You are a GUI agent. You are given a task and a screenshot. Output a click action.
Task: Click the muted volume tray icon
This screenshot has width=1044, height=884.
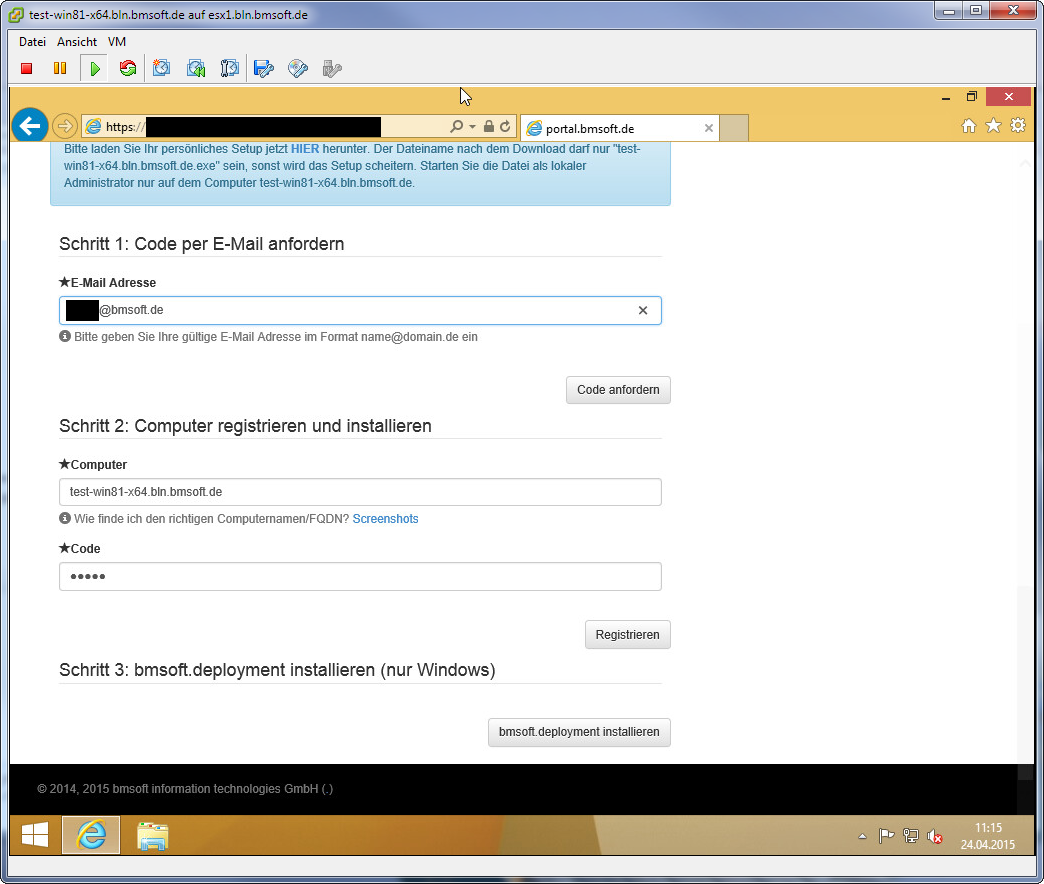(934, 836)
